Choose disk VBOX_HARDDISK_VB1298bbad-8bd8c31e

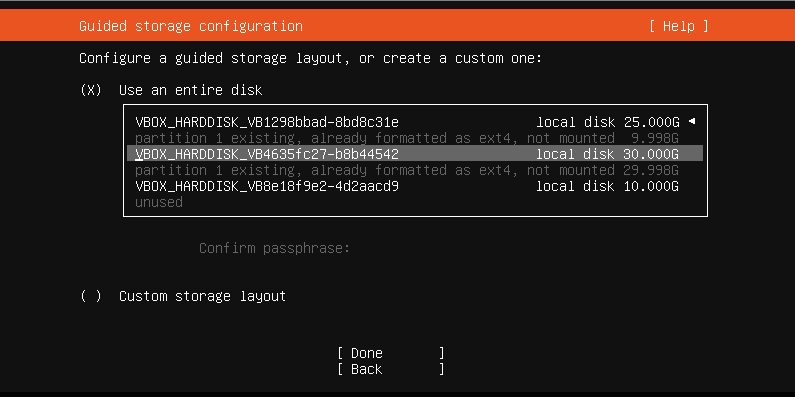coord(415,122)
